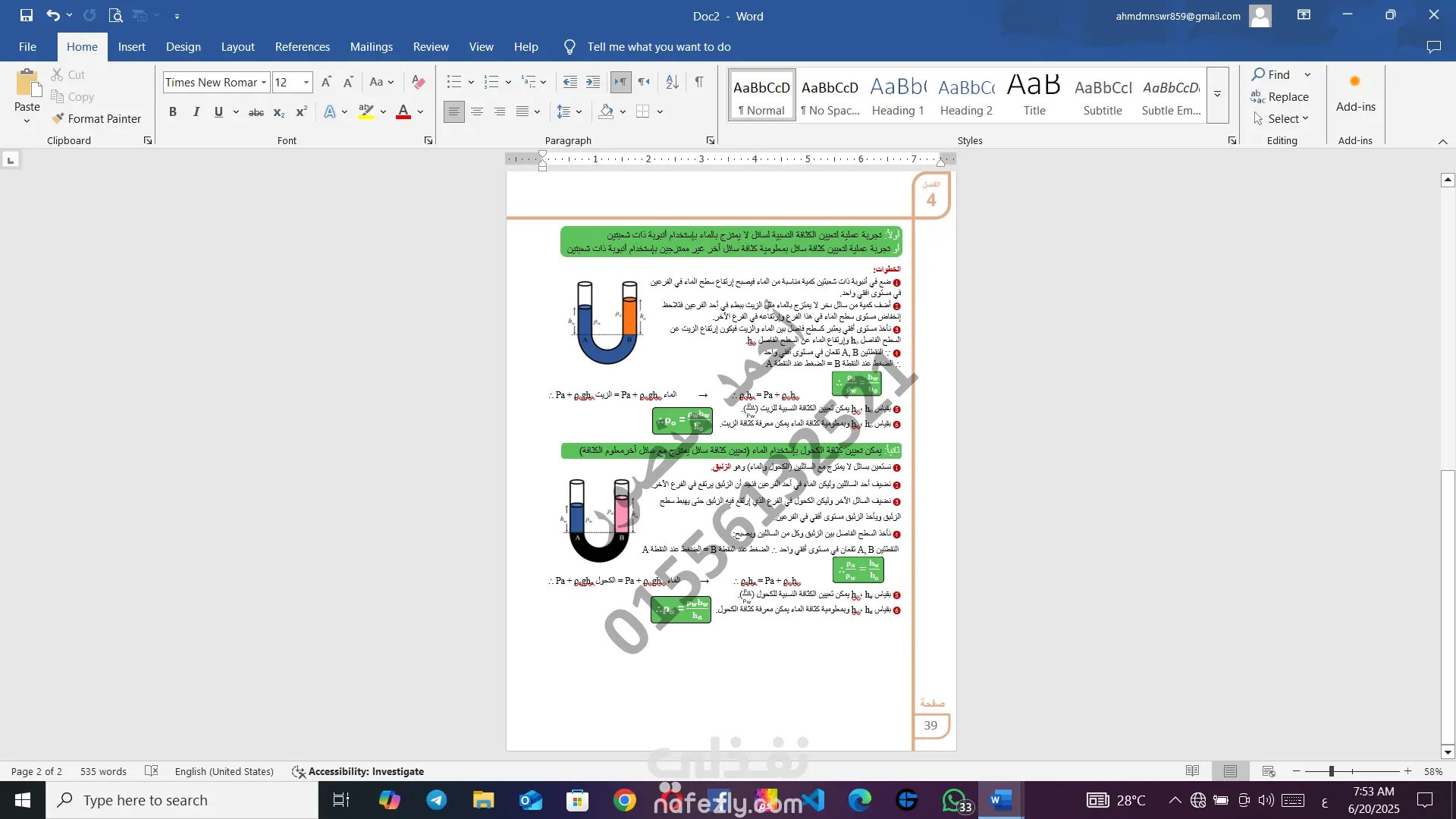The height and width of the screenshot is (819, 1456).
Task: Expand the font size dropdown
Action: (x=306, y=82)
